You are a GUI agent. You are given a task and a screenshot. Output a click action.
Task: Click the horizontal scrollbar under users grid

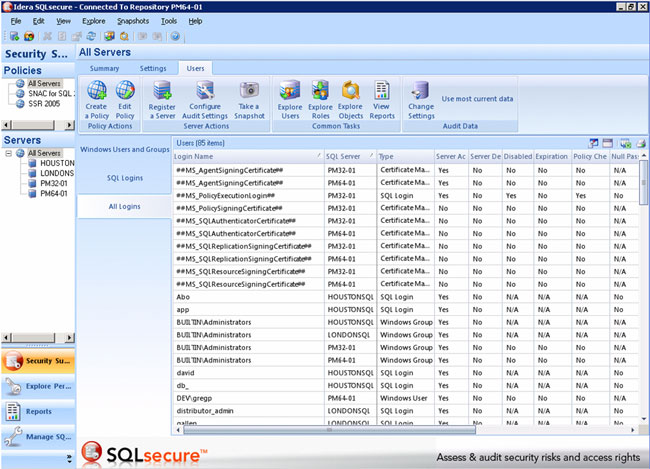click(330, 430)
